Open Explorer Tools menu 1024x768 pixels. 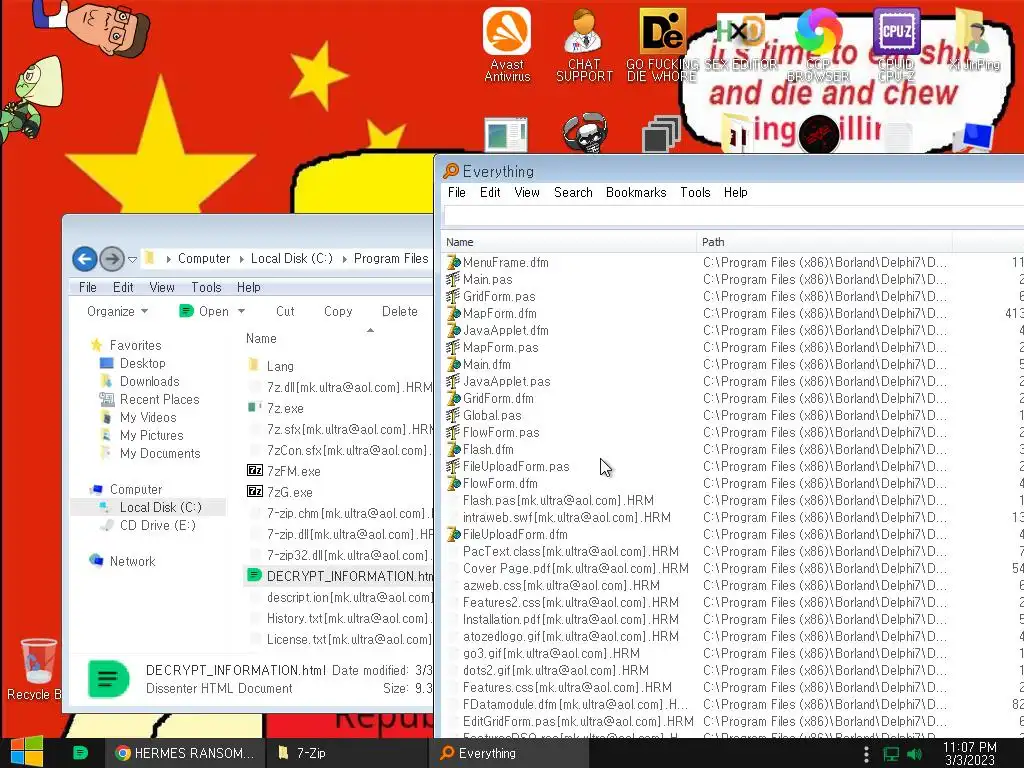pos(206,287)
